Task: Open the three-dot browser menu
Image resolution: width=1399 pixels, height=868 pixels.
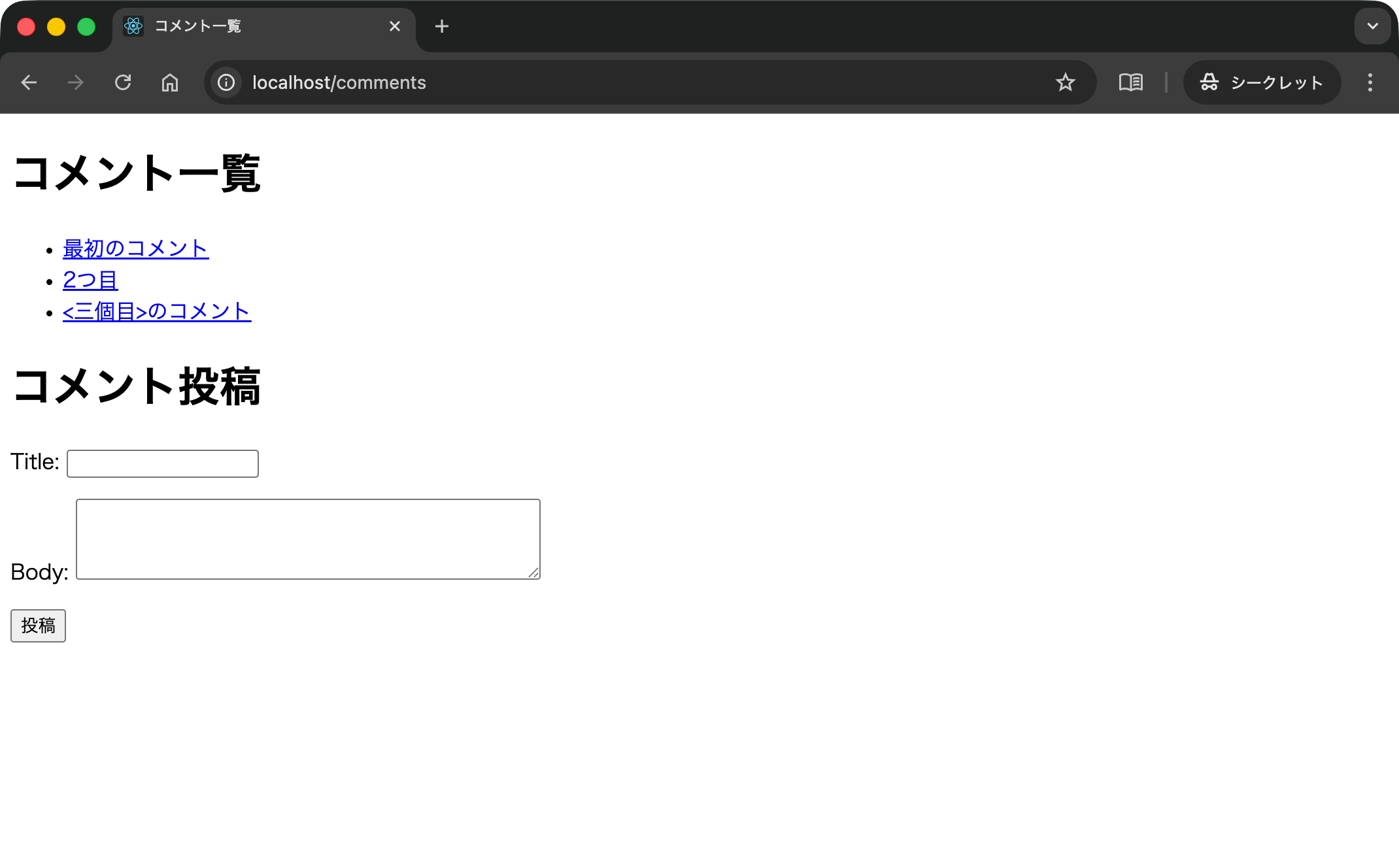Action: pyautogui.click(x=1370, y=82)
